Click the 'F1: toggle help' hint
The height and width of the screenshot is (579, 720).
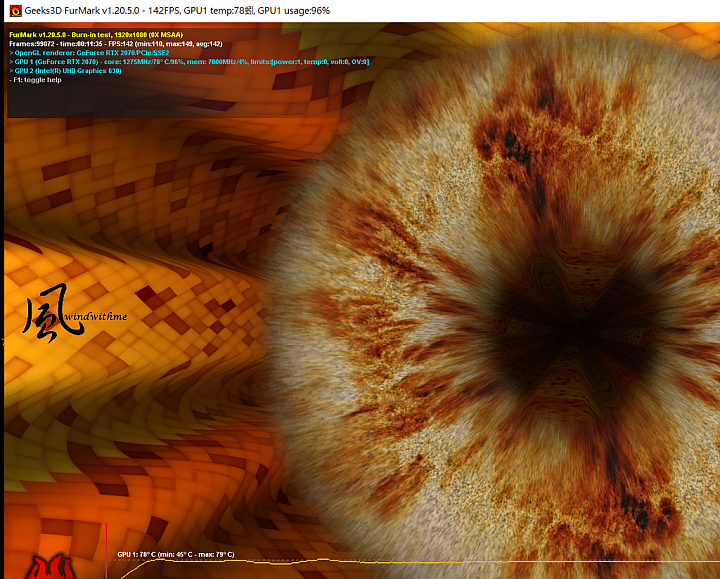35,80
